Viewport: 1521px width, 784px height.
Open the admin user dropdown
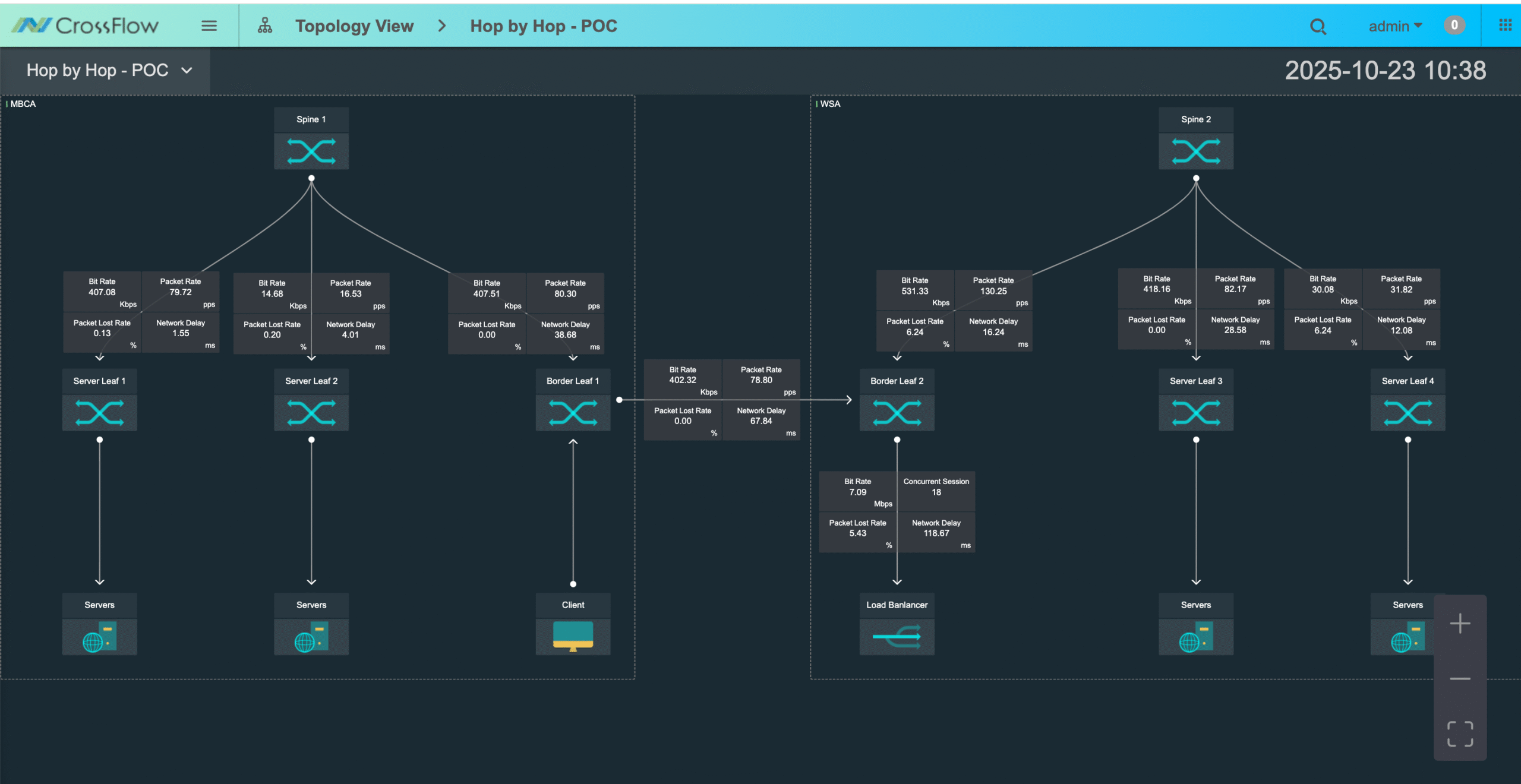point(1394,26)
